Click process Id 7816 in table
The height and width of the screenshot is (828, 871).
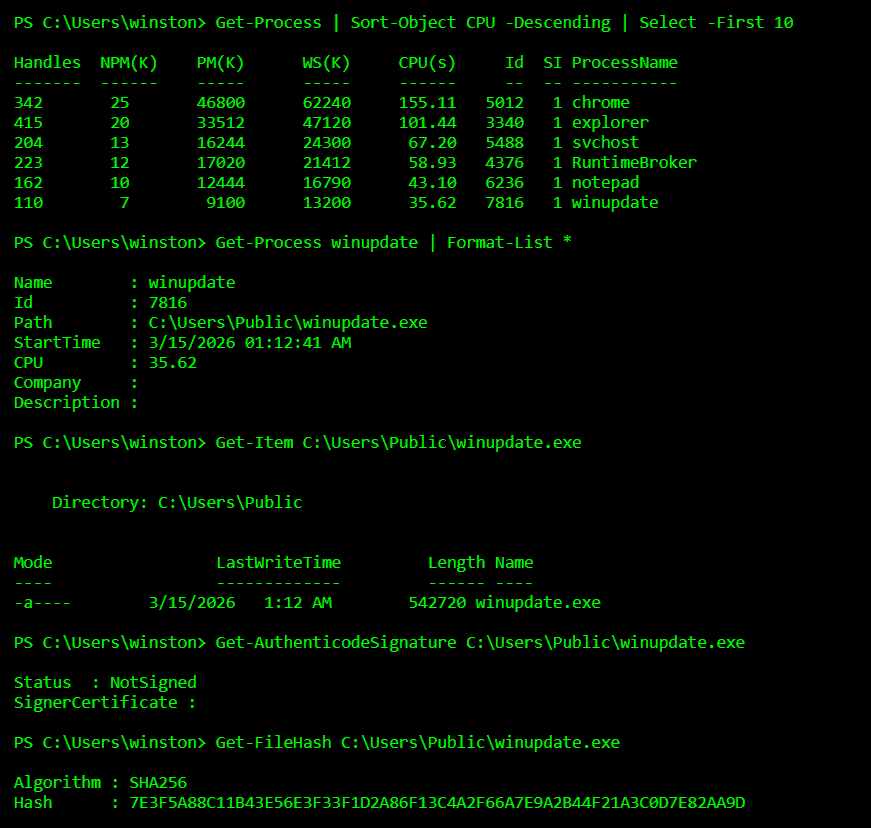click(504, 203)
